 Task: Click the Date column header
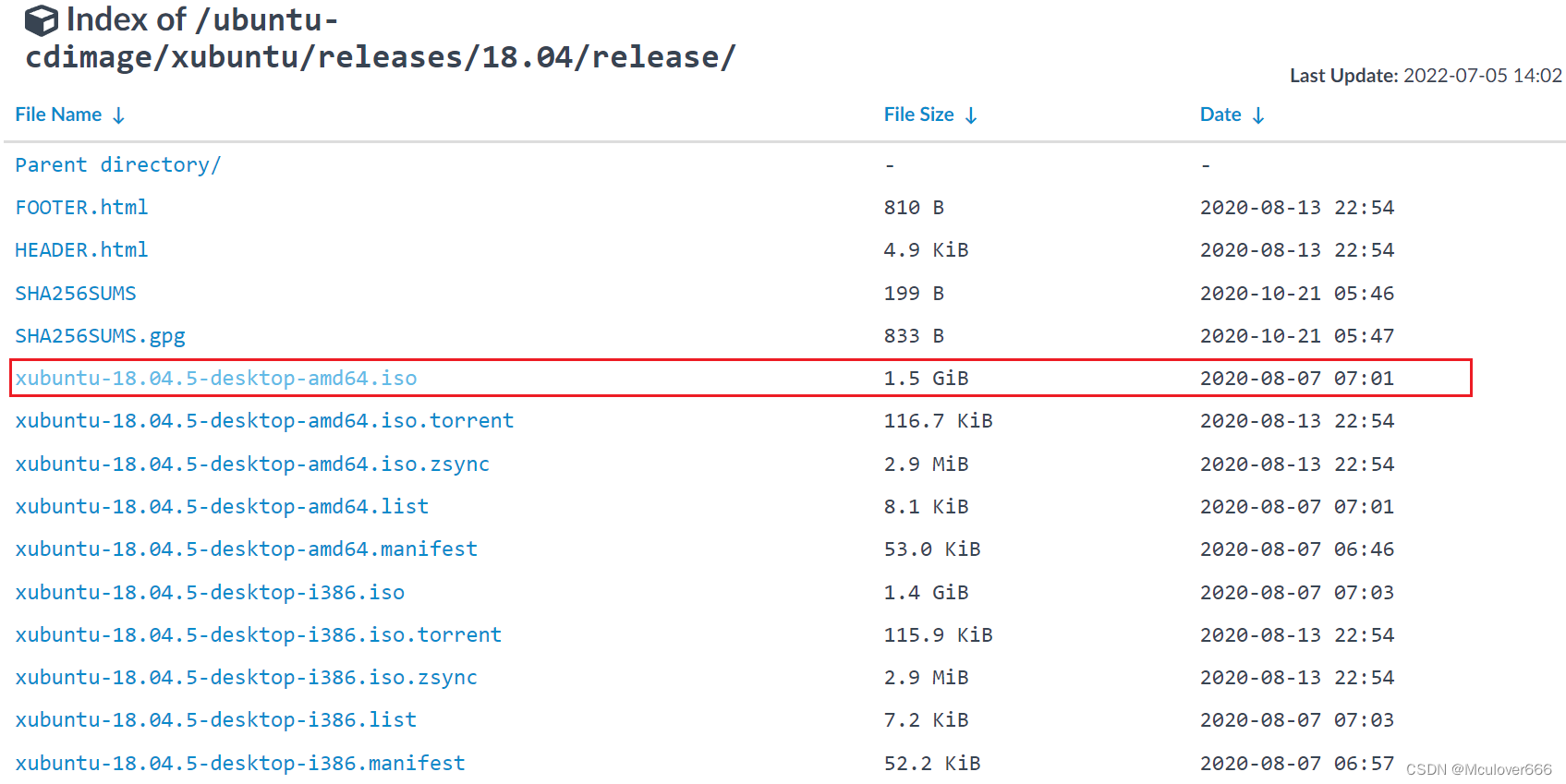tap(1220, 115)
